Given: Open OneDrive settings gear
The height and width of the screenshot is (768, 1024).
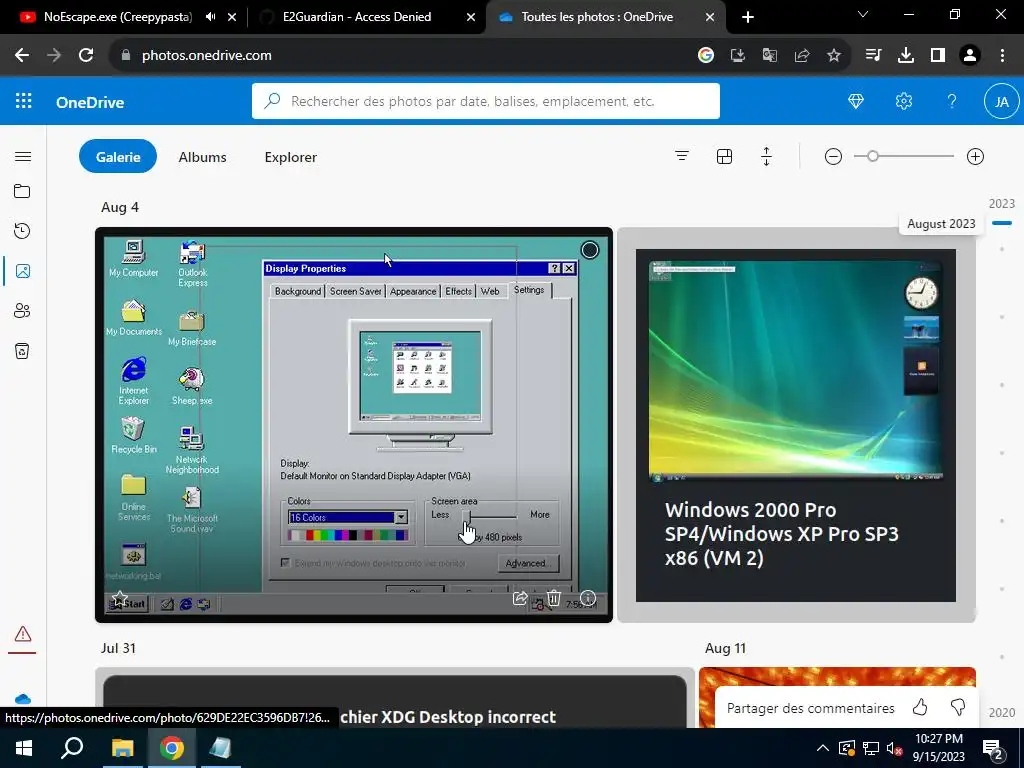Looking at the screenshot, I should [x=904, y=101].
